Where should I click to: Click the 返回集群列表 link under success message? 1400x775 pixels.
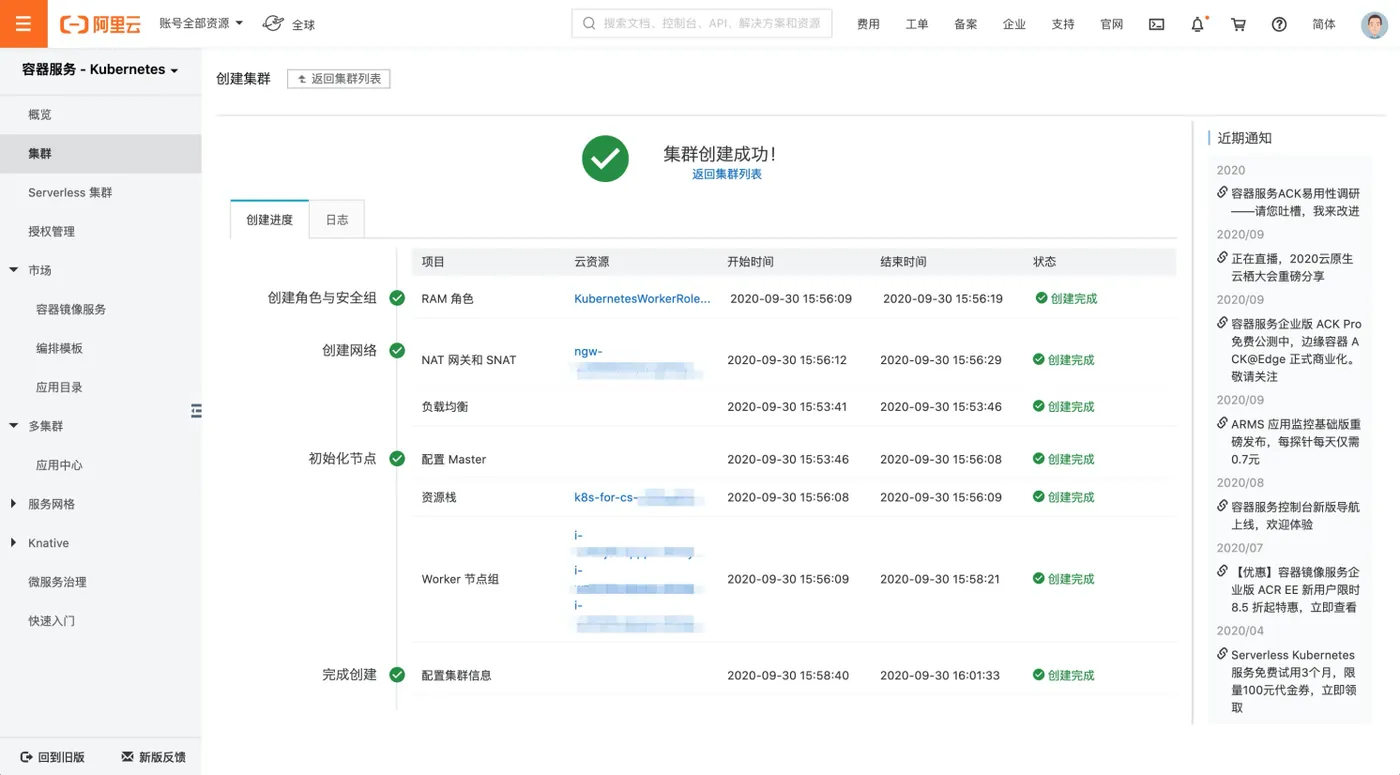pos(727,174)
